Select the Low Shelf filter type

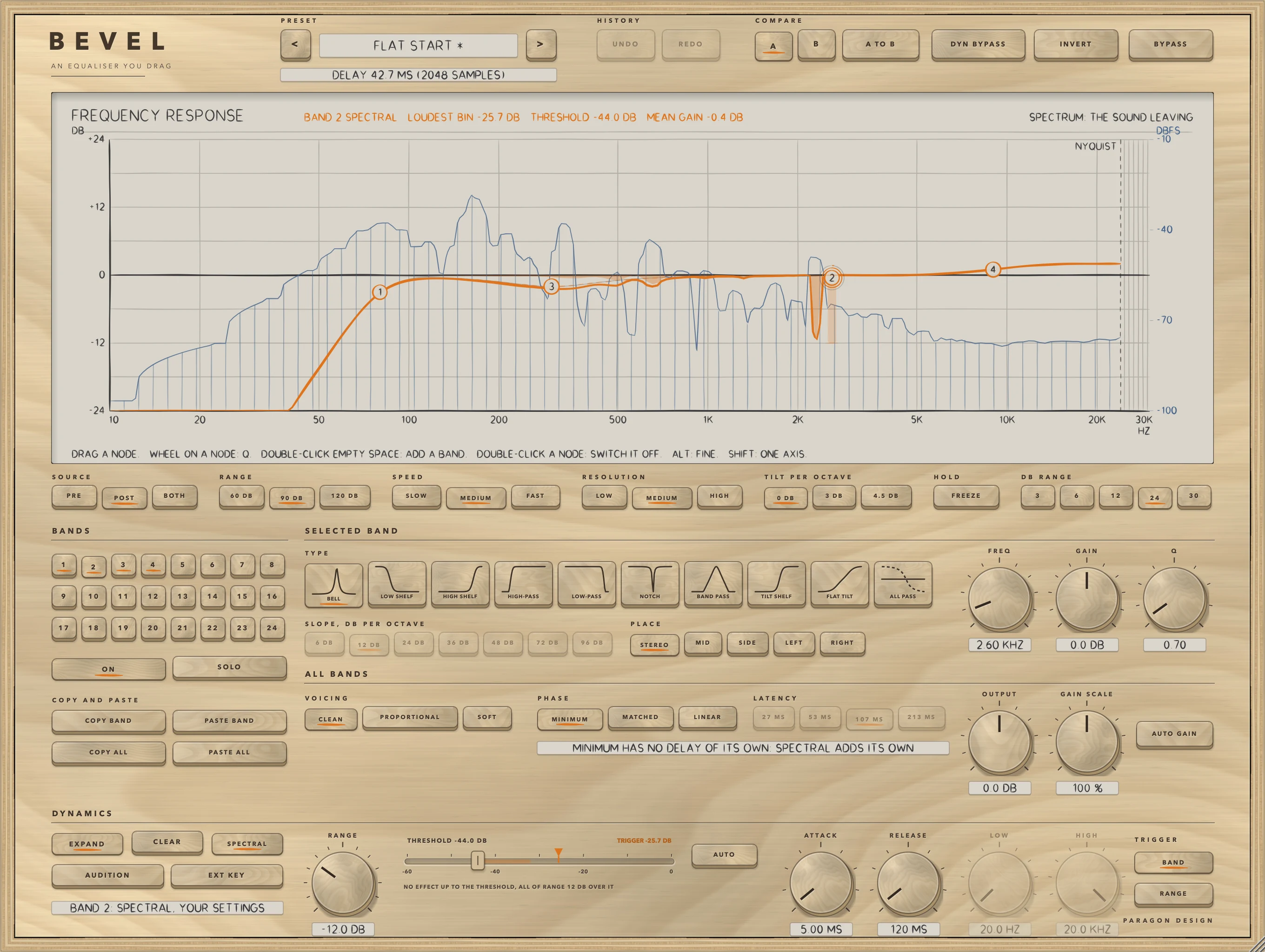click(397, 583)
